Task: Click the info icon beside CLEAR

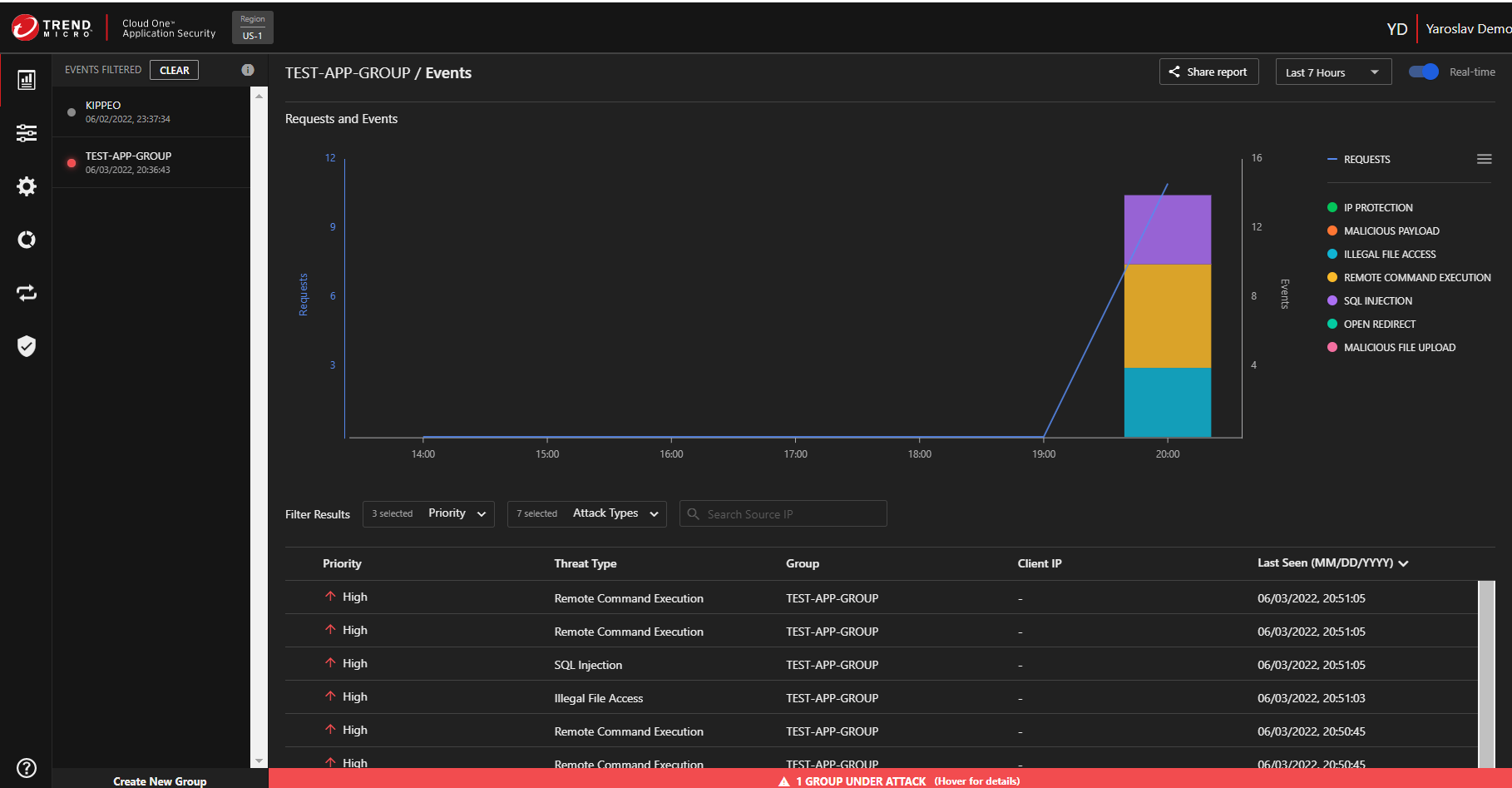Action: click(248, 70)
